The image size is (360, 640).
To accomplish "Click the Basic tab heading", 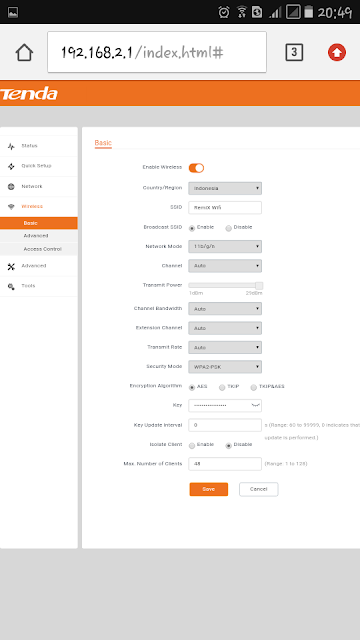I will (103, 143).
